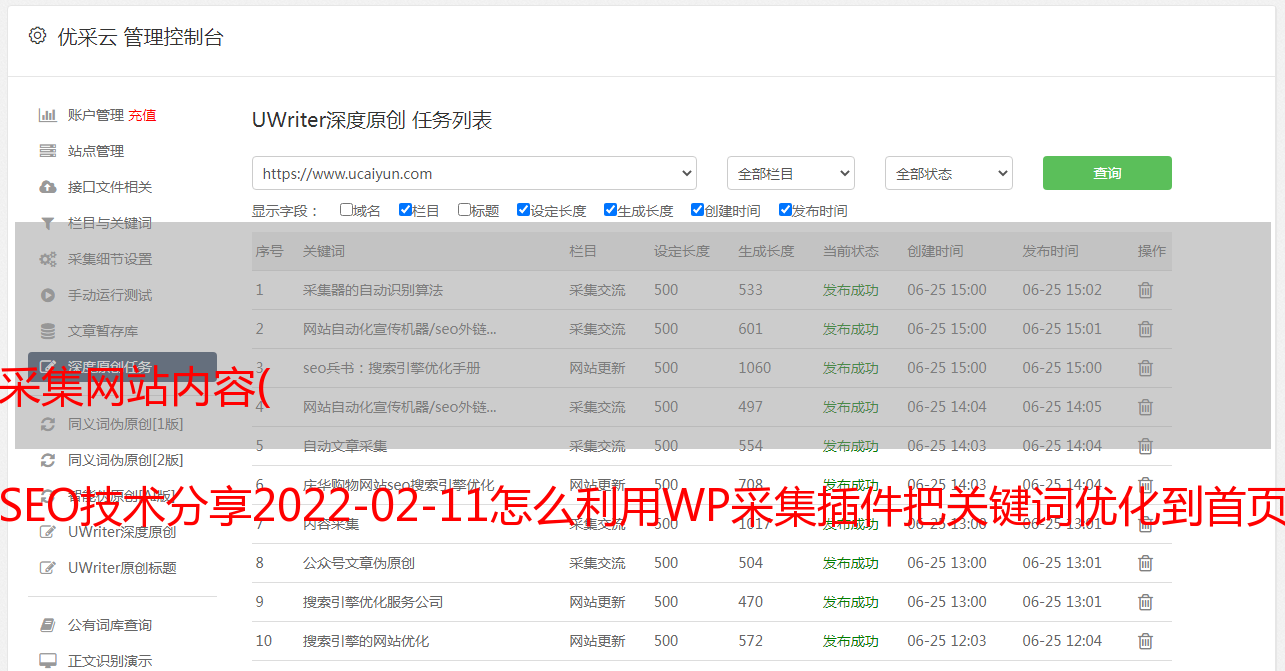Click the 关键词 column header
1285x671 pixels.
tap(324, 251)
